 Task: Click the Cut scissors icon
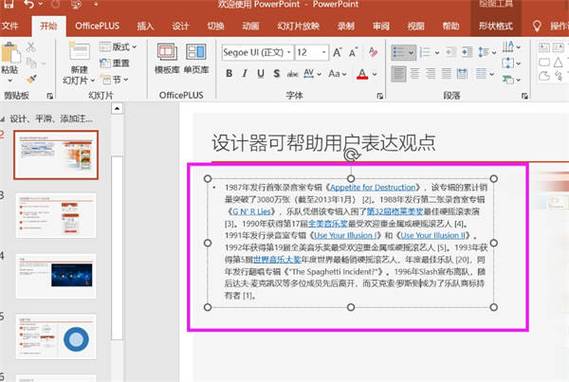31,47
